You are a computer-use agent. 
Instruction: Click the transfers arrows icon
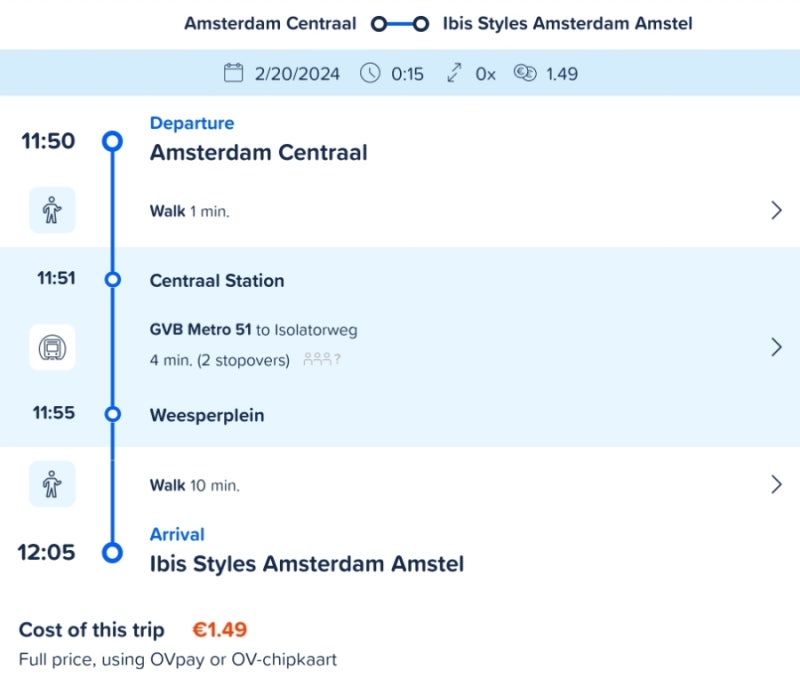coord(455,73)
